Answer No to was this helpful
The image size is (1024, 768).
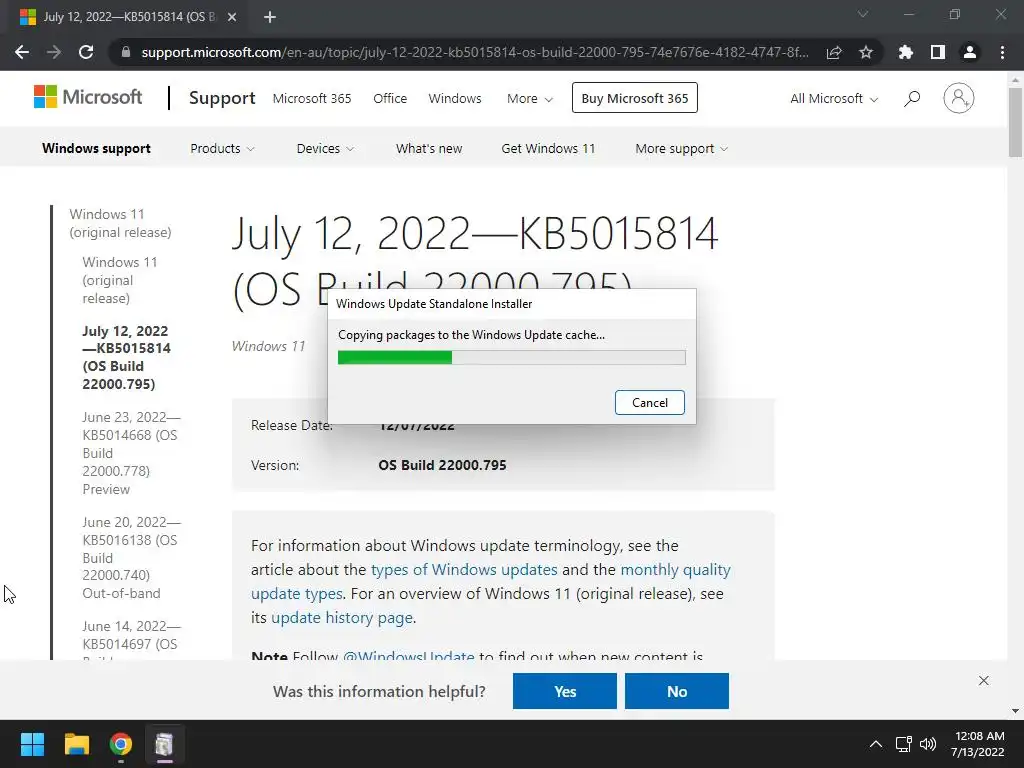click(x=677, y=691)
